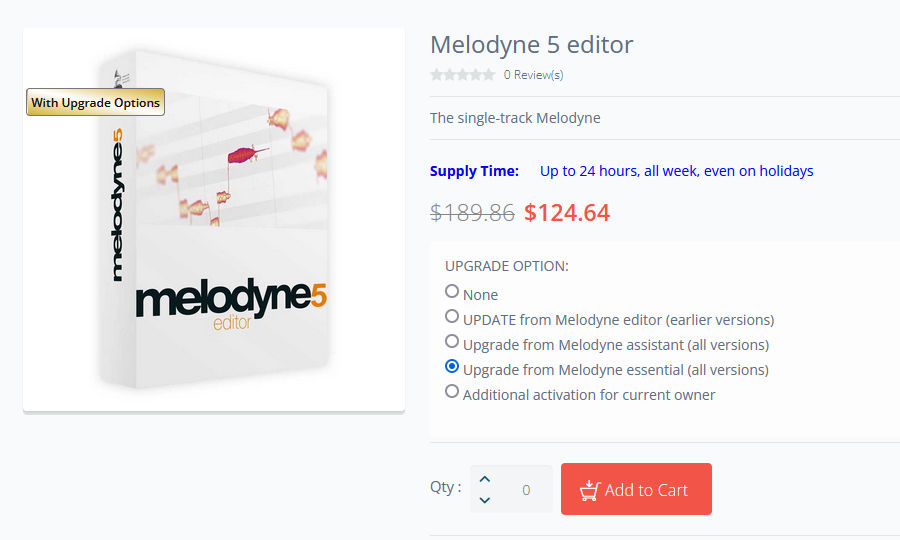Image resolution: width=900 pixels, height=540 pixels.
Task: Click the Melodyne 5 editor title
Action: coord(531,45)
